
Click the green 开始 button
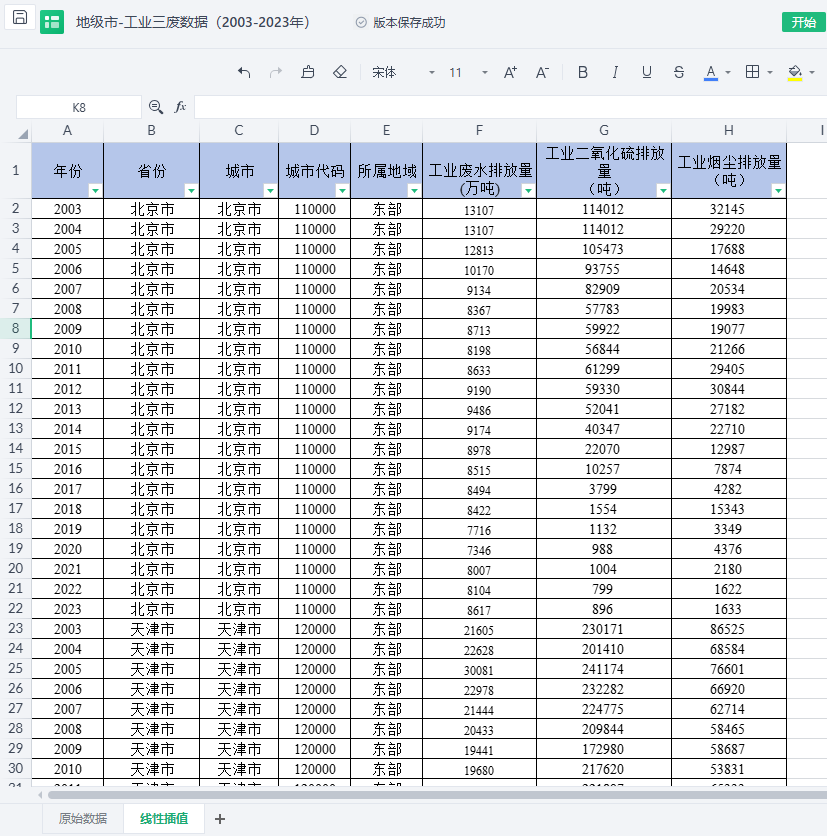click(804, 22)
